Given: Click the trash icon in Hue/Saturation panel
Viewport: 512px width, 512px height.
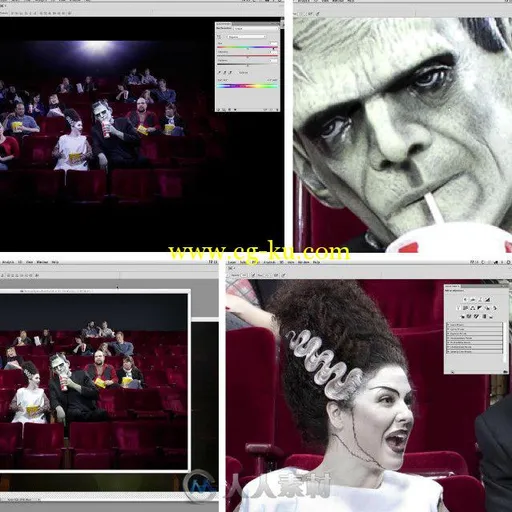Looking at the screenshot, I should point(277,110).
